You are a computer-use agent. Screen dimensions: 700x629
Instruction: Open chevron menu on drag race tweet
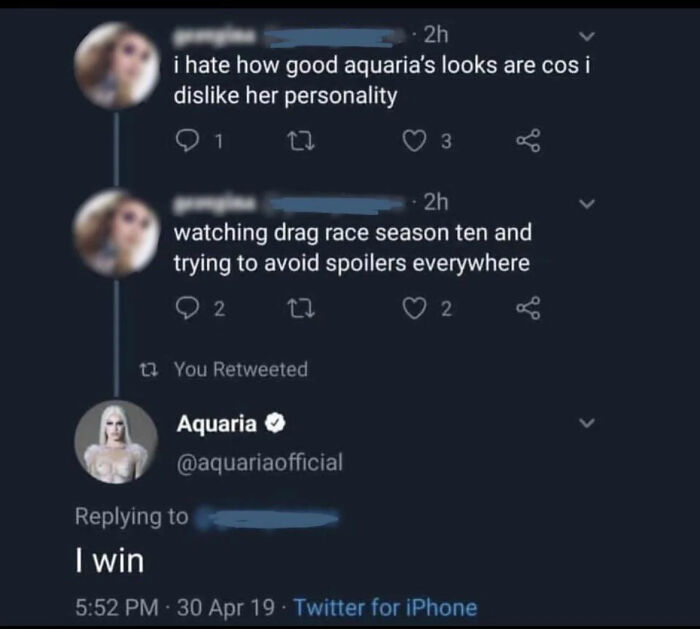pyautogui.click(x=587, y=204)
